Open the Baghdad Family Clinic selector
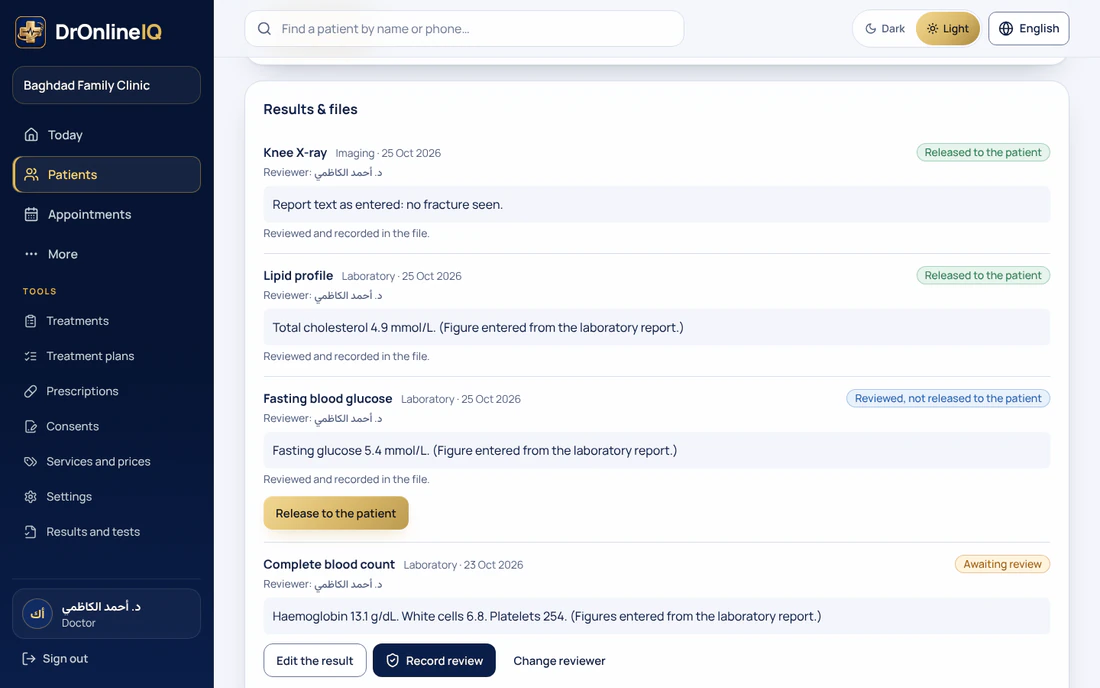This screenshot has width=1100, height=688. coord(107,86)
